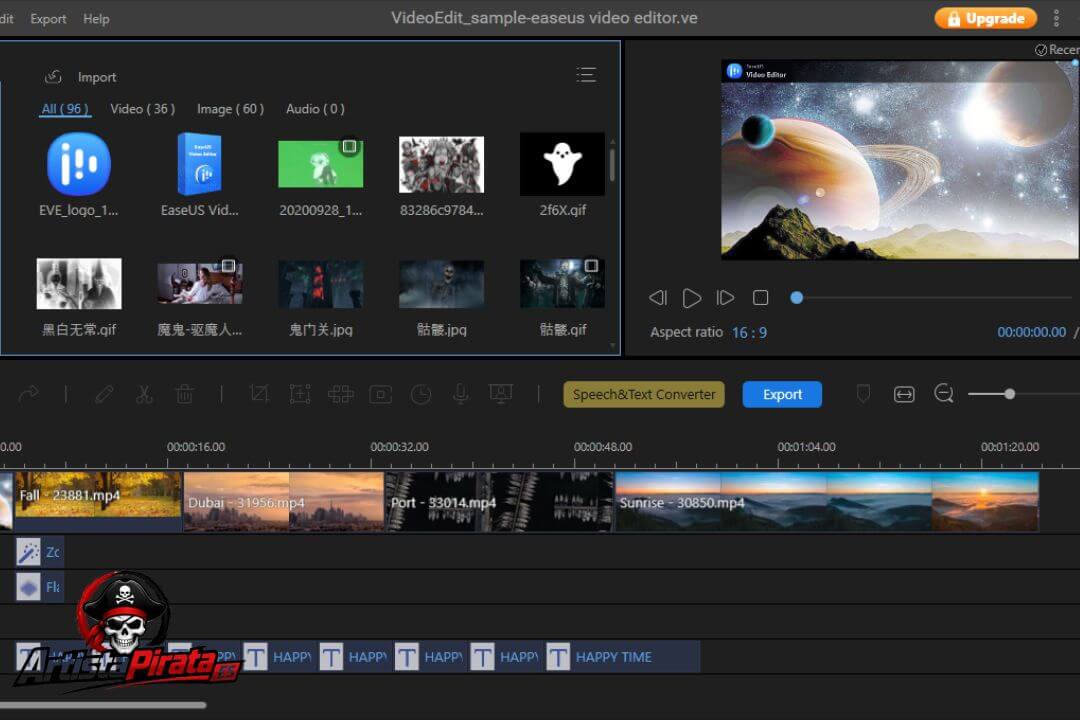The width and height of the screenshot is (1080, 720).
Task: Click the filter effect icon on timeline
Action: pyautogui.click(x=28, y=587)
